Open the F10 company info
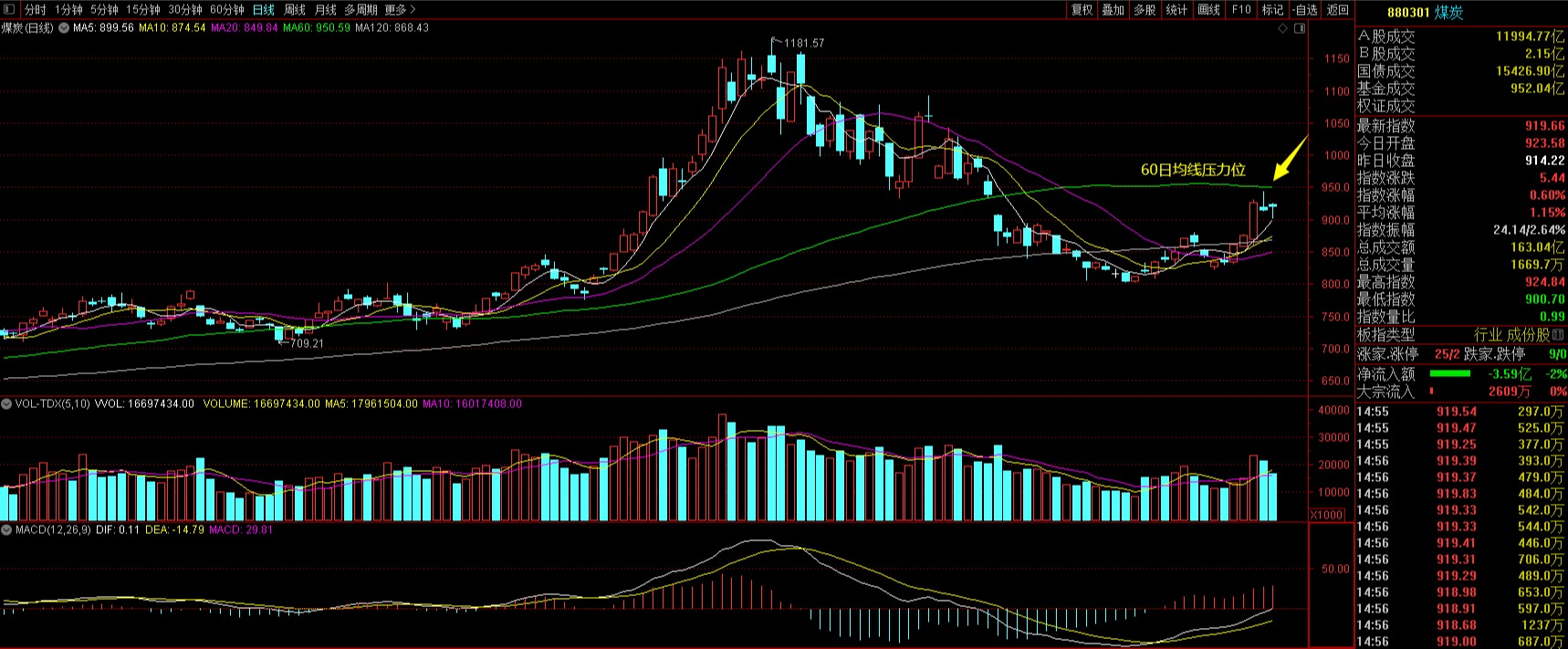This screenshot has width=1568, height=649. [x=1241, y=10]
